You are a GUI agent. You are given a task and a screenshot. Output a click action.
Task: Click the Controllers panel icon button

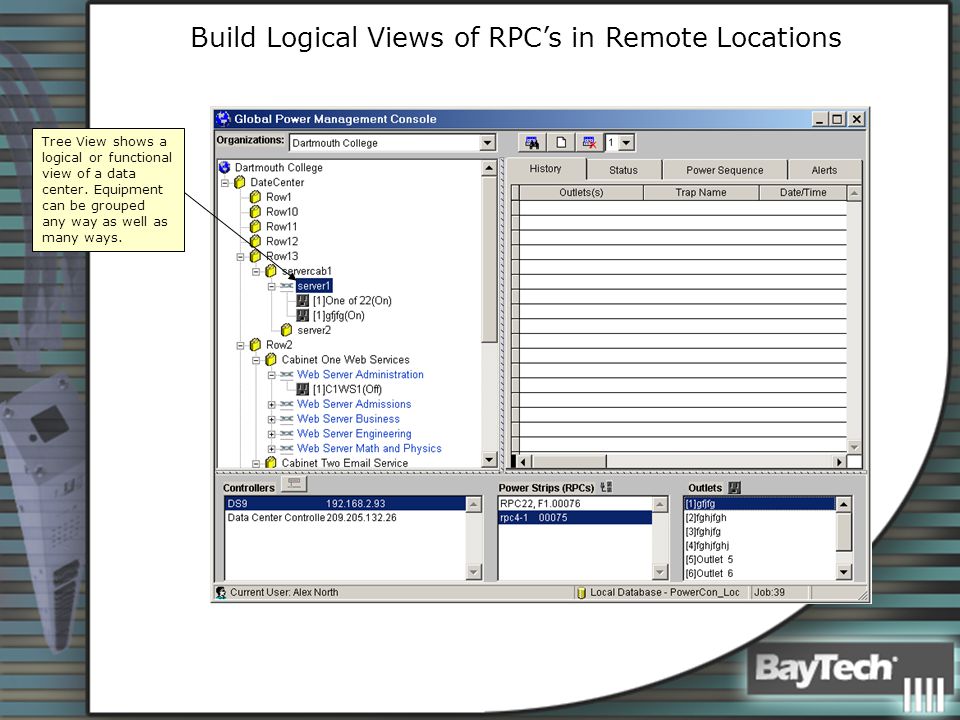tap(294, 484)
